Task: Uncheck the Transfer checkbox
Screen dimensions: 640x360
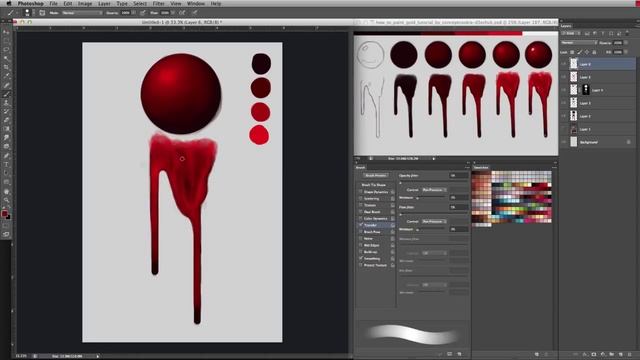Action: 360,225
